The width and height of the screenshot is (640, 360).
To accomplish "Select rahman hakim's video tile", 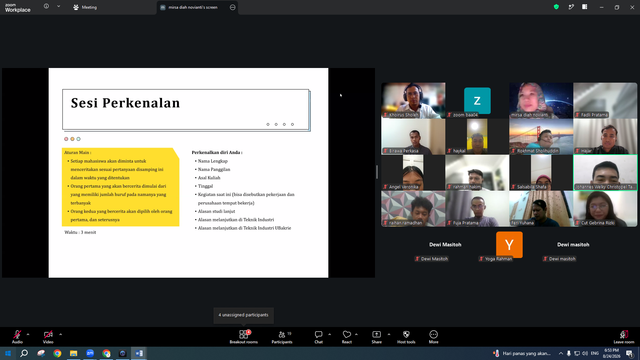I will 477,172.
